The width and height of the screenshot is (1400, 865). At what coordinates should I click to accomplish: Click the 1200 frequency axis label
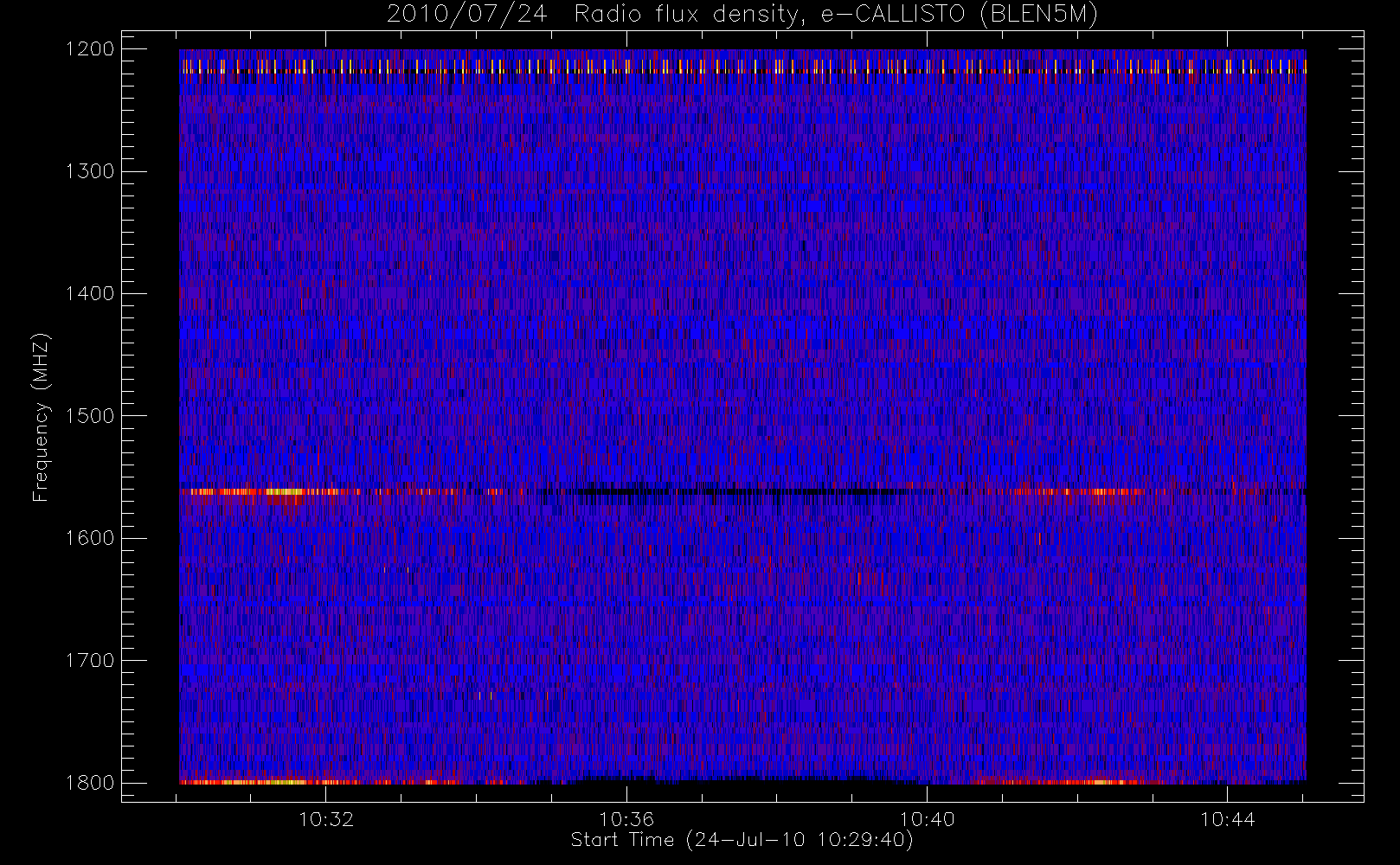[90, 49]
